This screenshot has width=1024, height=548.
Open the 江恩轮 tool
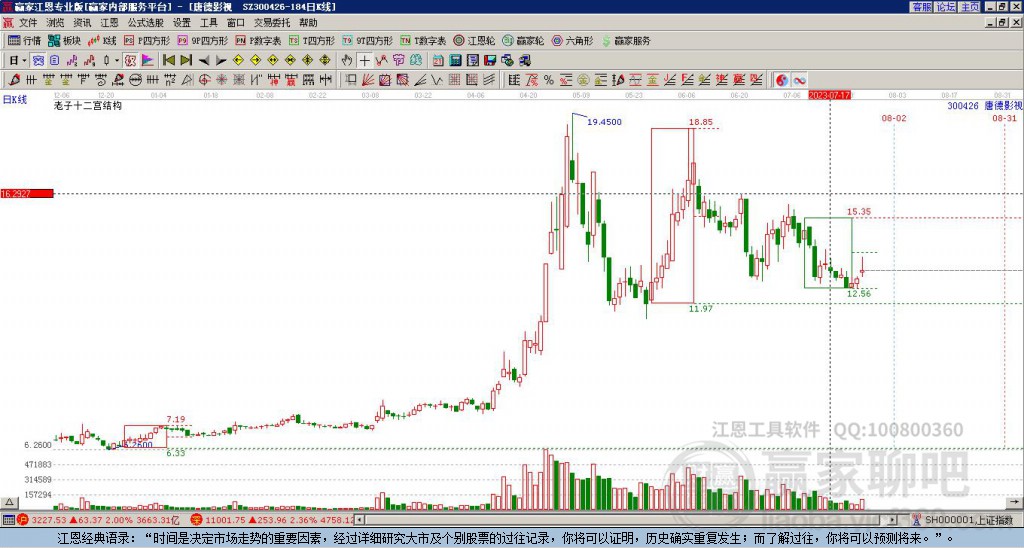[x=475, y=40]
